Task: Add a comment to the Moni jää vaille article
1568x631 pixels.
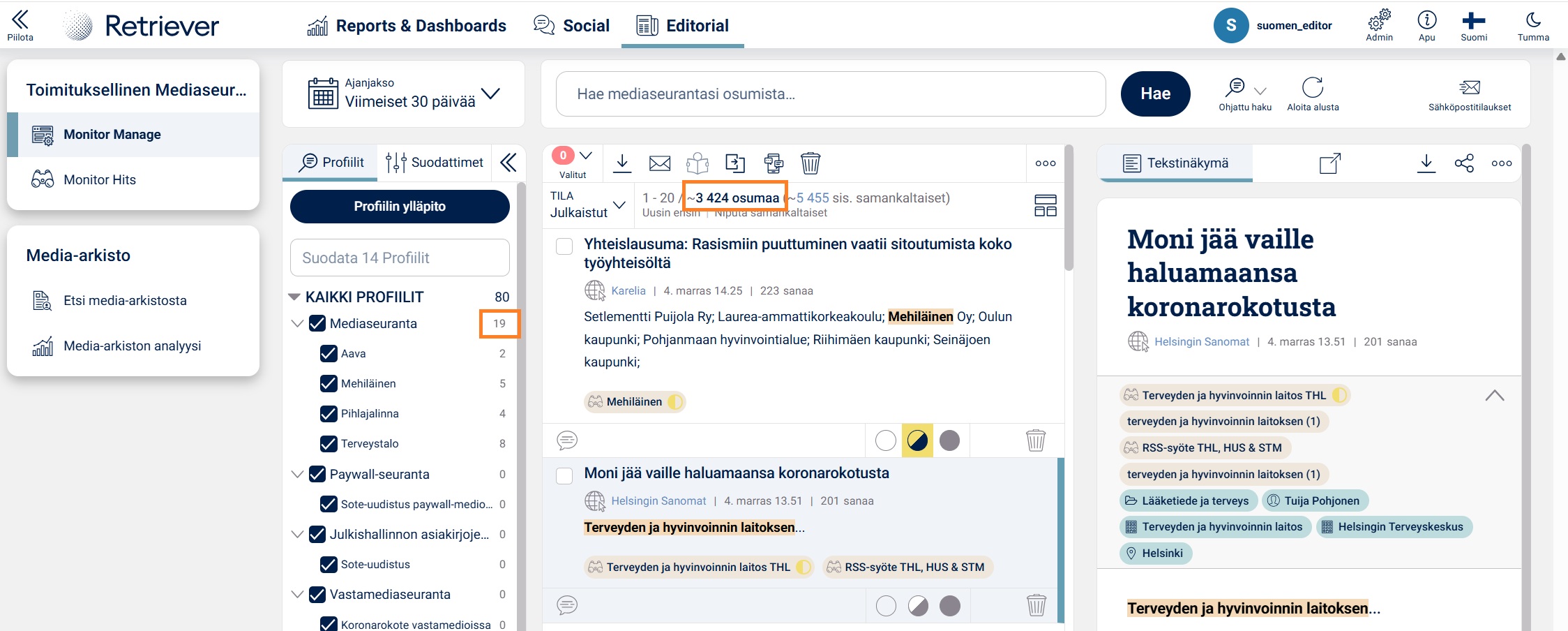Action: 567,605
